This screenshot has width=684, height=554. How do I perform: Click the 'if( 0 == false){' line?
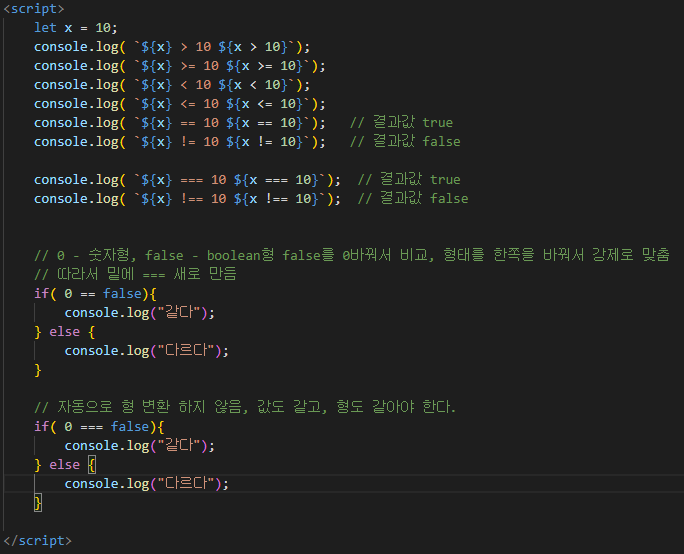(95, 294)
